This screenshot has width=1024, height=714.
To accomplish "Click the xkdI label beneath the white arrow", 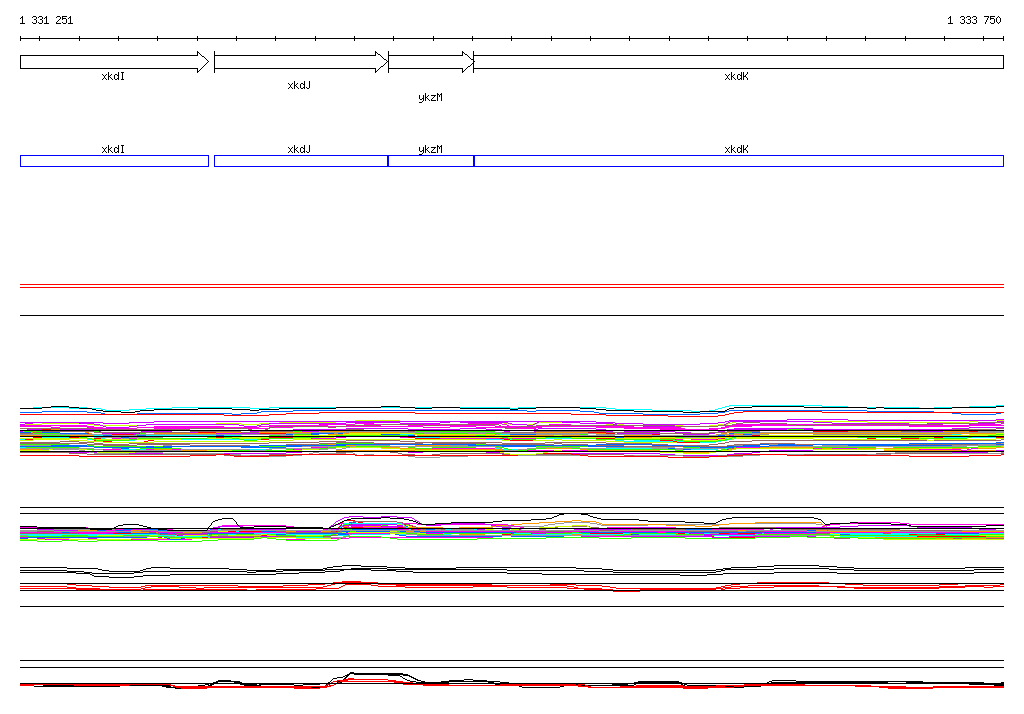I will [113, 76].
